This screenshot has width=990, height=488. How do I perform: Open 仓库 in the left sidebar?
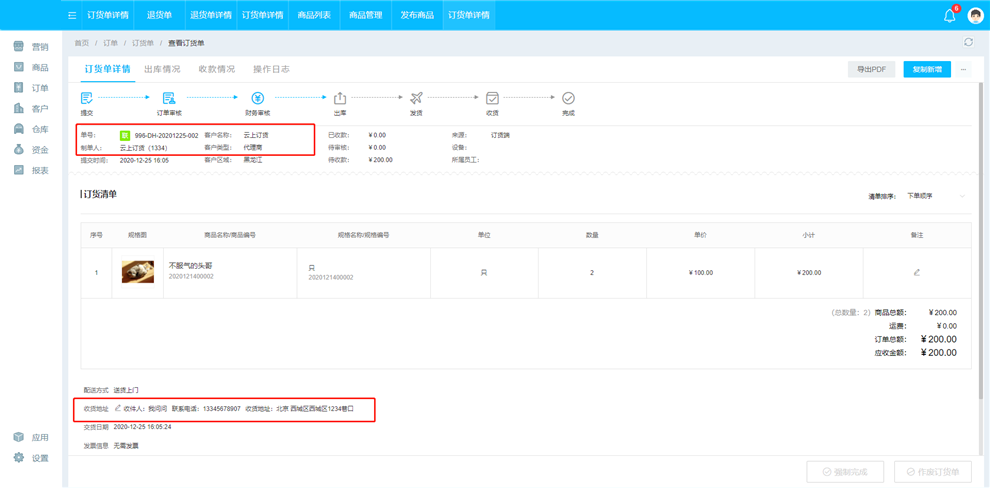pos(31,129)
